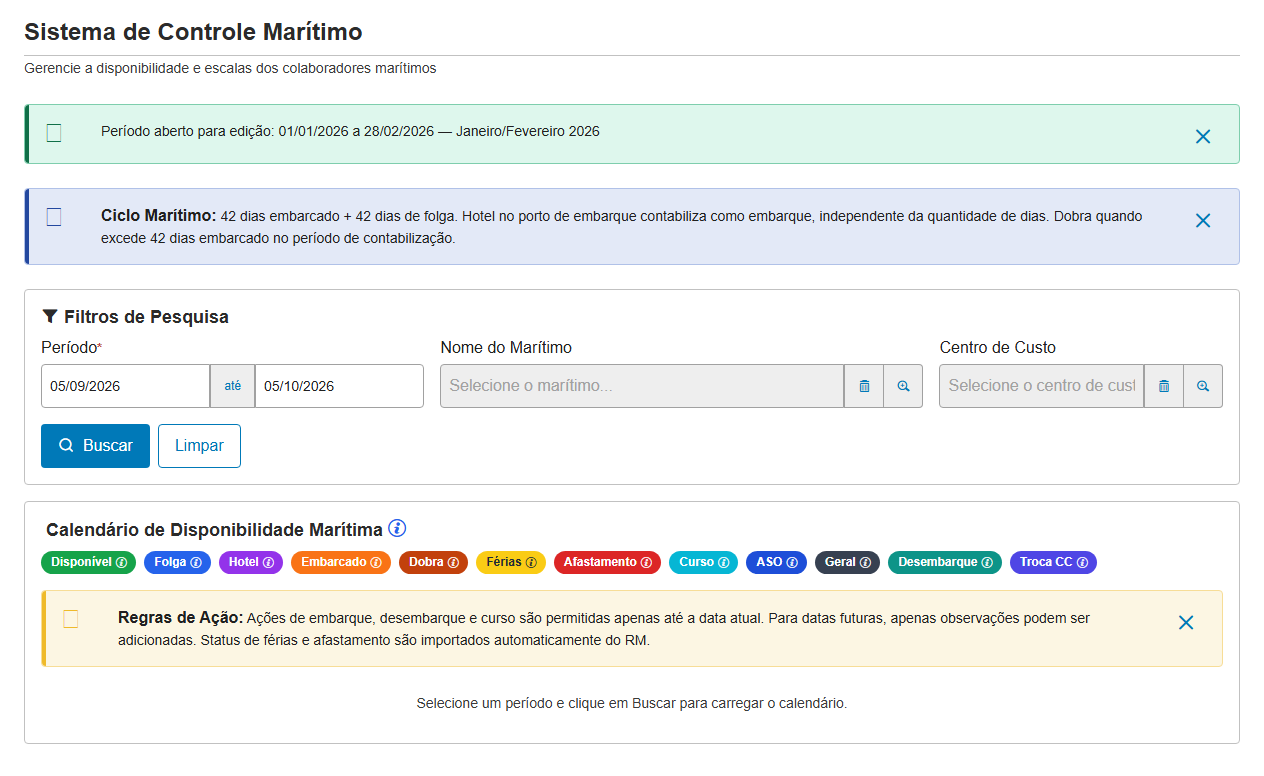Click info icon on Embarcado badge
1264x776 pixels.
376,563
